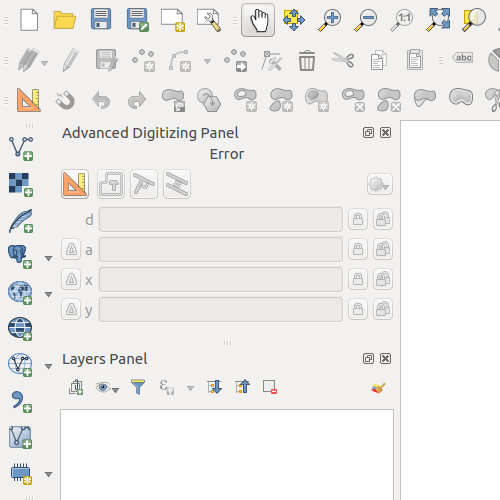This screenshot has width=500, height=500.
Task: Click the Zoom Full extent icon
Action: 438,20
